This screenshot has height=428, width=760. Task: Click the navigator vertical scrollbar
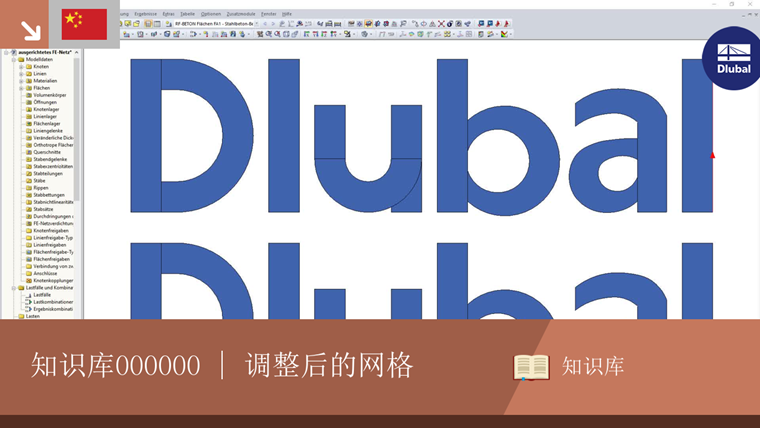pyautogui.click(x=77, y=128)
